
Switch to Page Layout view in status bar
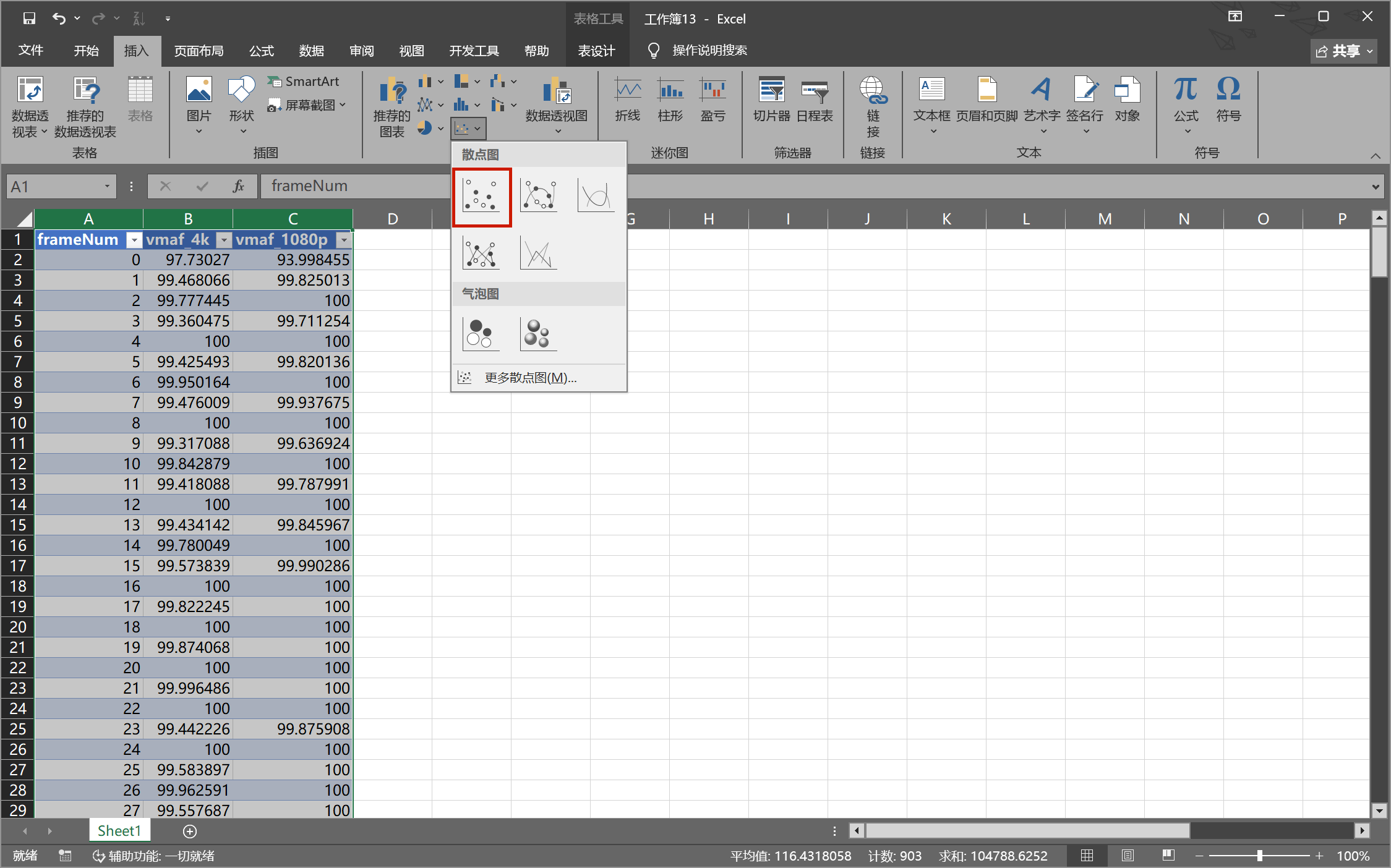[1128, 856]
